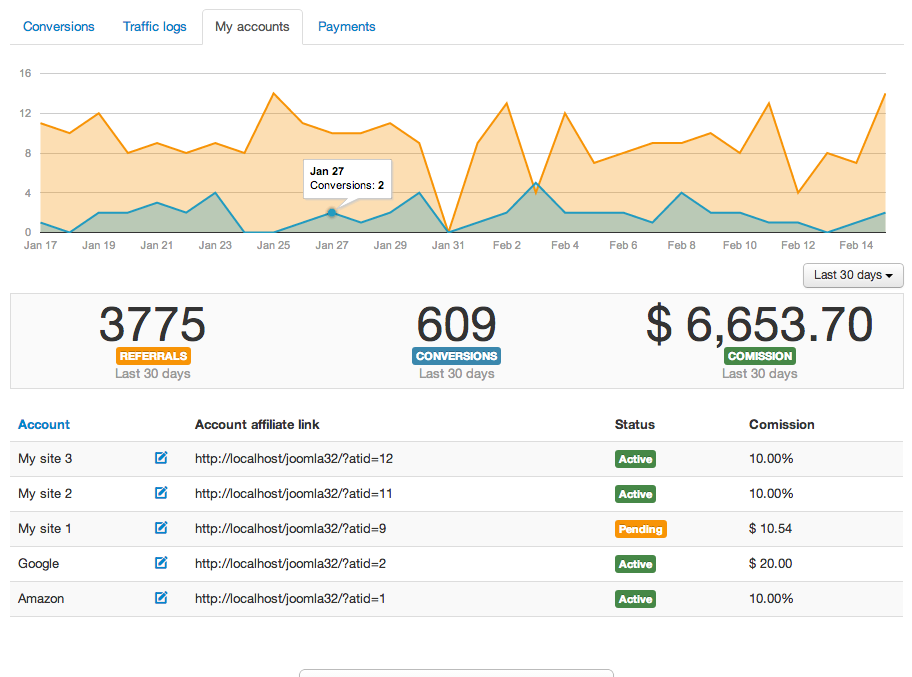Open the Traffic logs tab
This screenshot has width=912, height=677.
154,26
